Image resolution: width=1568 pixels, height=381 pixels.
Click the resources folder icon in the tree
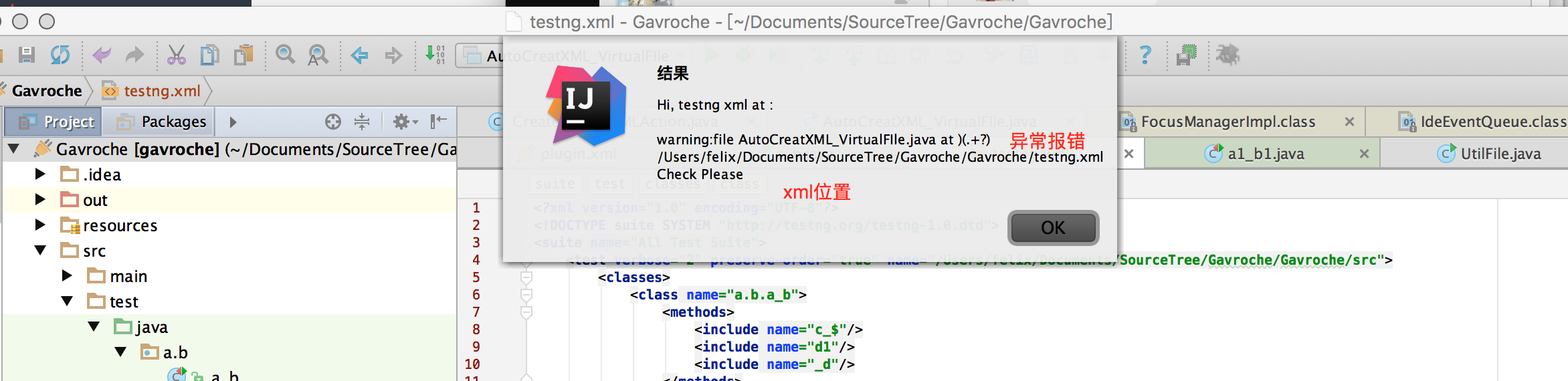(x=70, y=226)
